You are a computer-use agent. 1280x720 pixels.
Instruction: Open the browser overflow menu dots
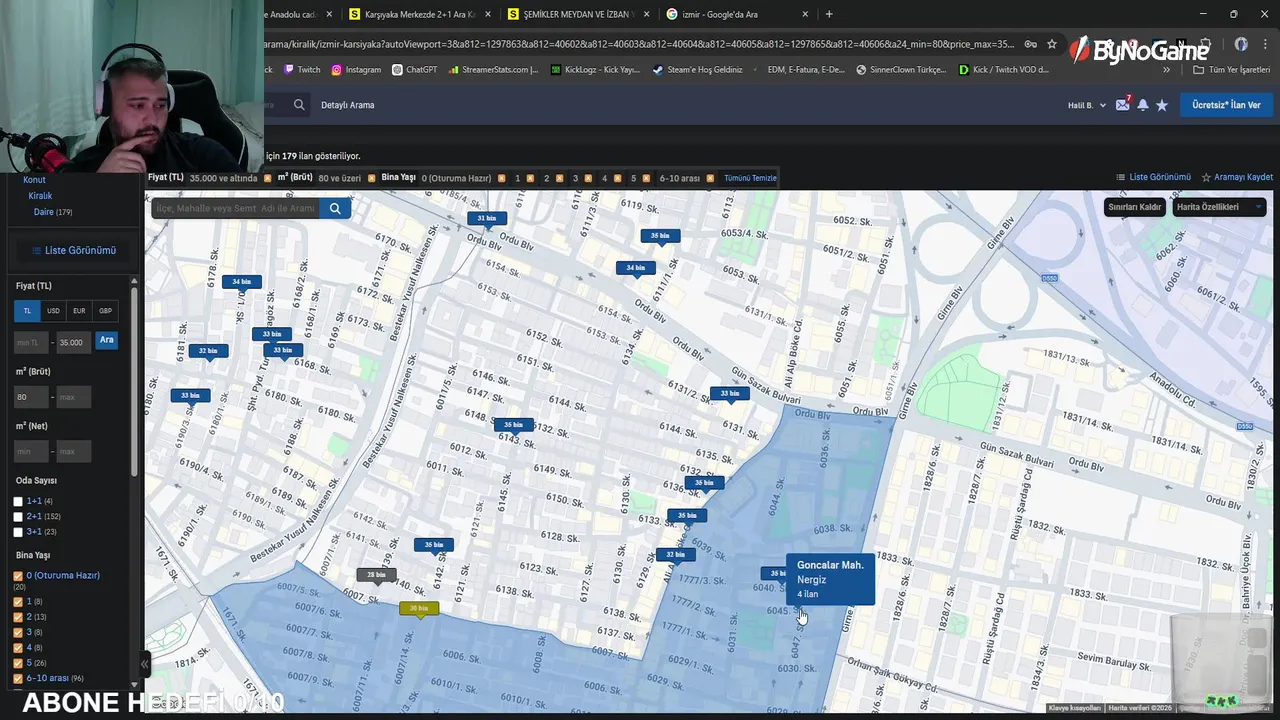(1266, 44)
